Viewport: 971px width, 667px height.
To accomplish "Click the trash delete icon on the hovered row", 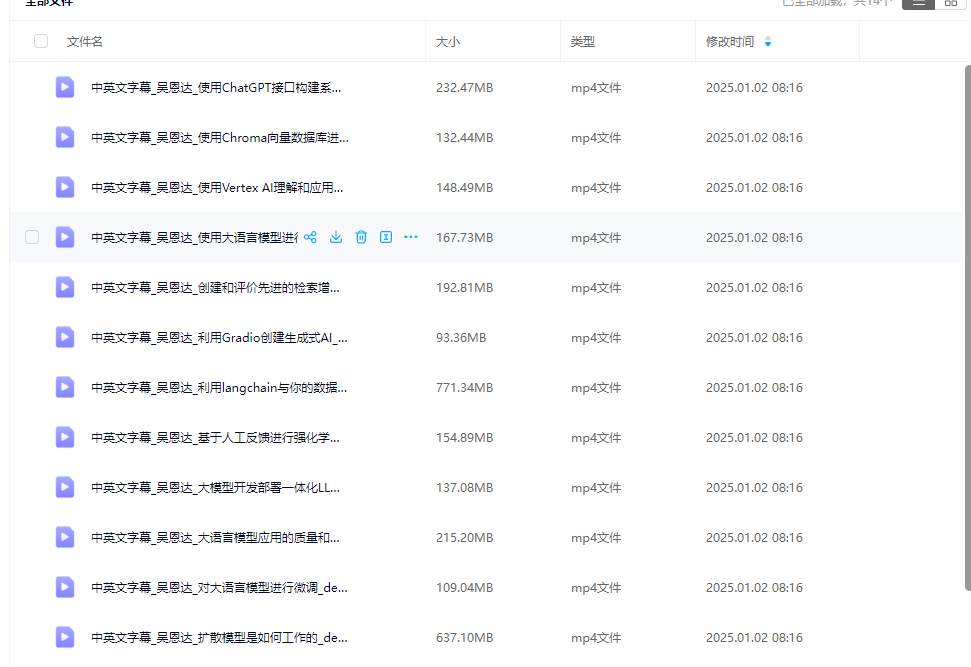I will (361, 237).
